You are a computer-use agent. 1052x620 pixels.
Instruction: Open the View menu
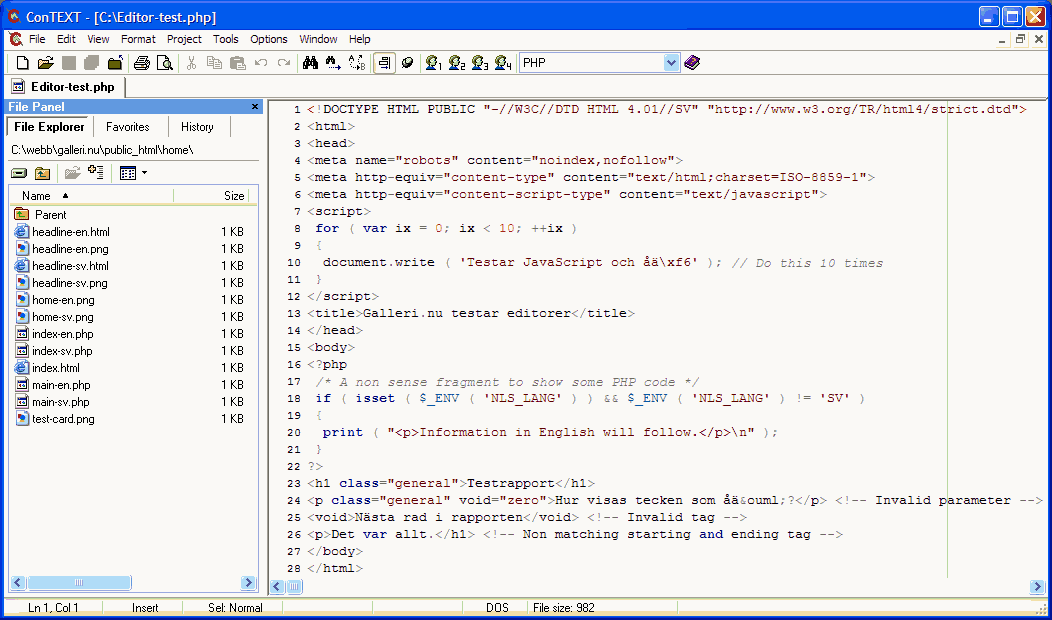(98, 39)
